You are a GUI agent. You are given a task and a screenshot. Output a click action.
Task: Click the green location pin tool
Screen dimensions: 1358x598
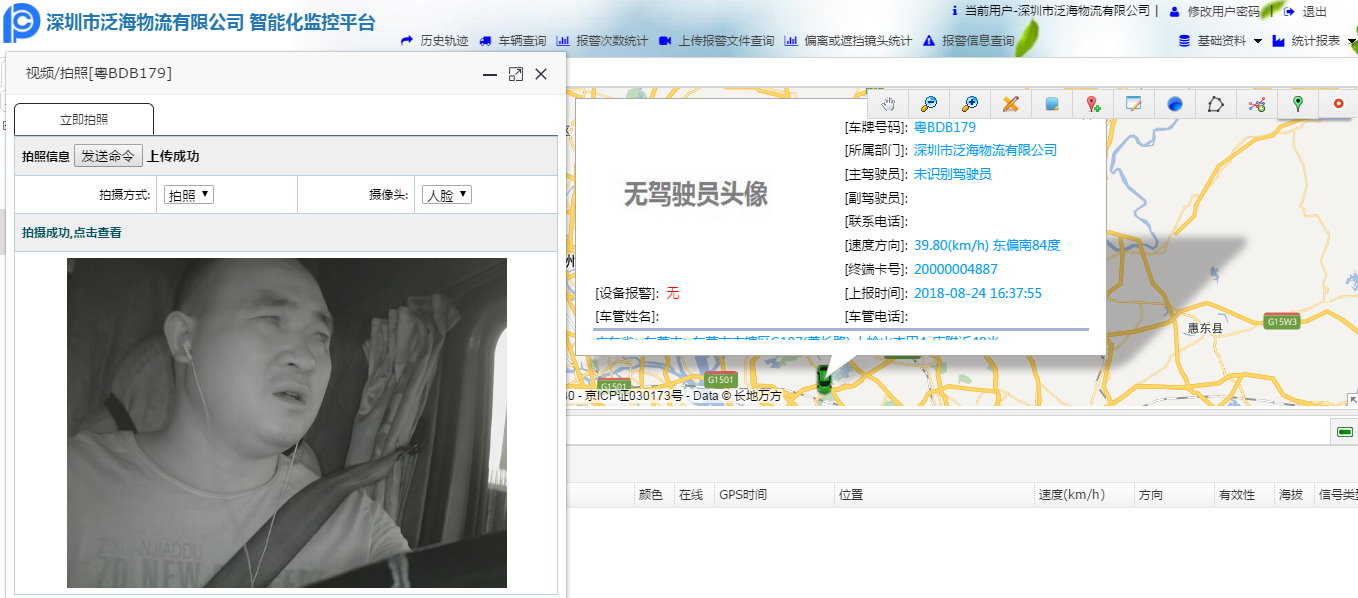[1298, 104]
